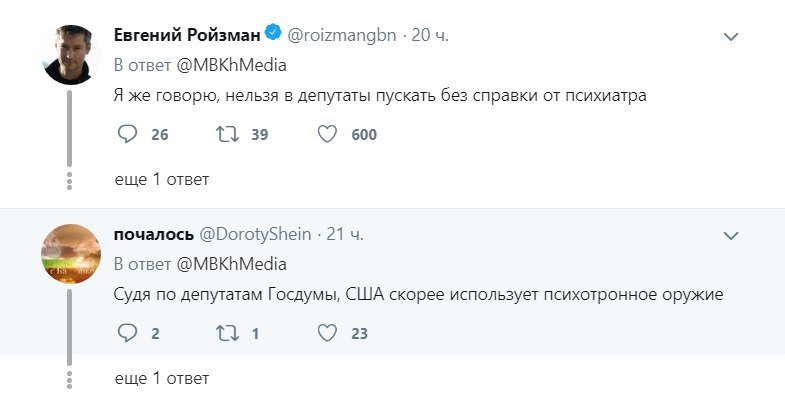Open the @DorotyShein handle
Image resolution: width=785 pixels, height=406 pixels.
(x=259, y=236)
